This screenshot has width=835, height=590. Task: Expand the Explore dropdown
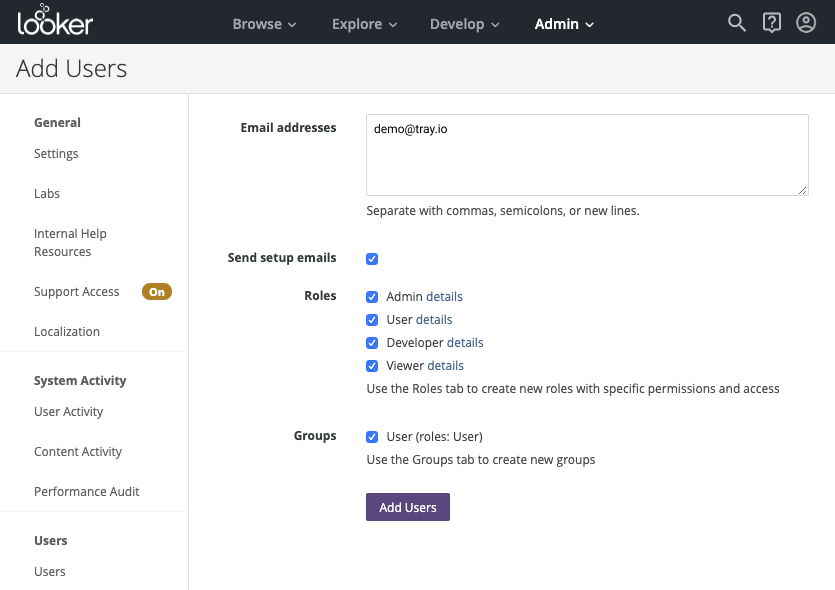click(364, 23)
